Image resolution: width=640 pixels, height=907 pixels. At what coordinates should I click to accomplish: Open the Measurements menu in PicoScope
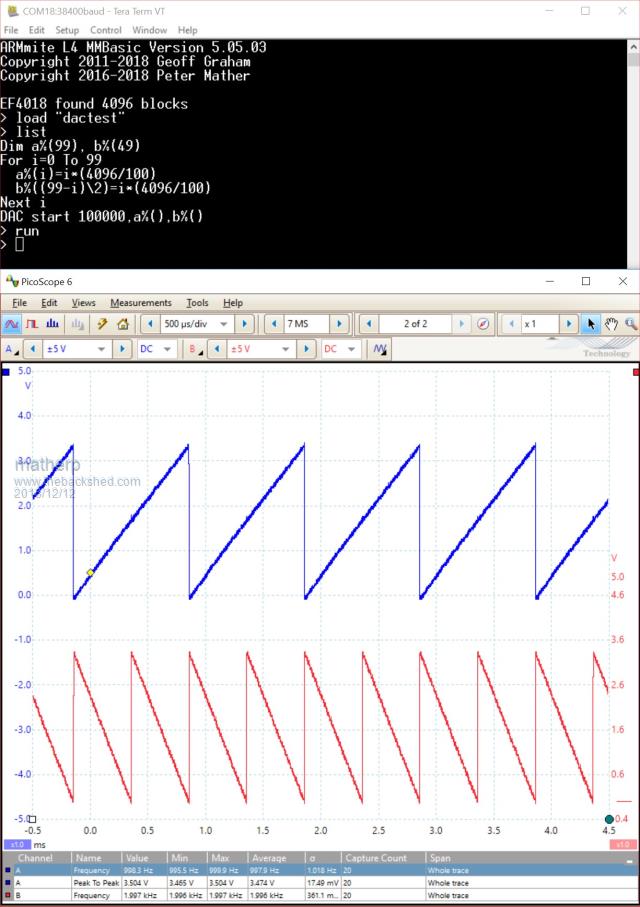point(140,302)
